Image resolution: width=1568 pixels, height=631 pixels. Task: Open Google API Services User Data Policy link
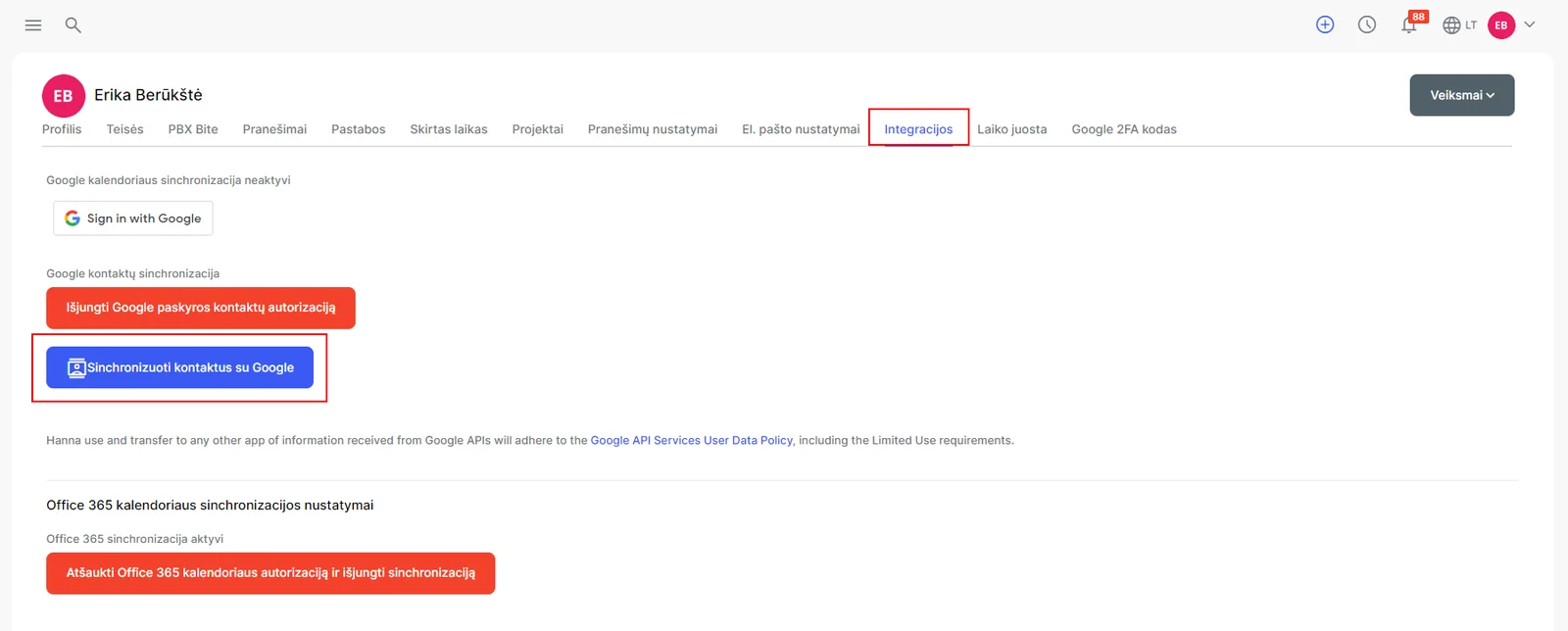click(692, 441)
